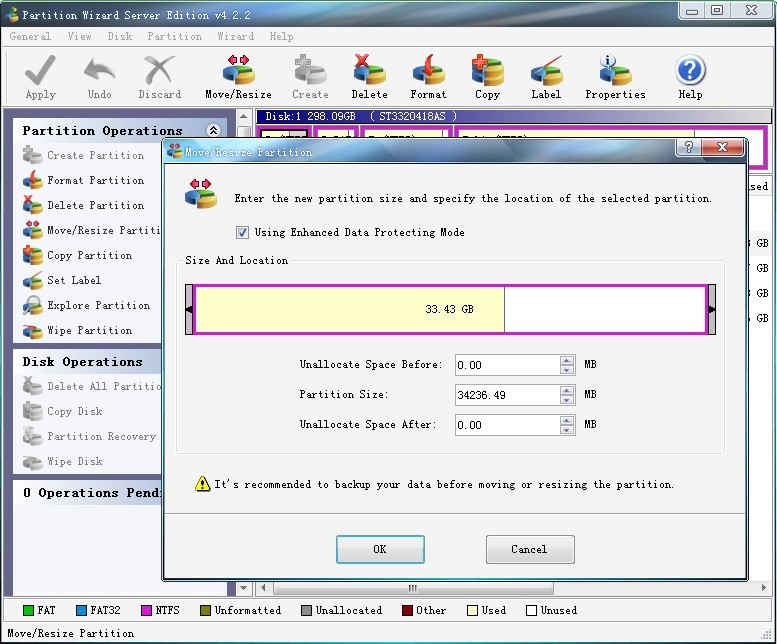This screenshot has height=644, width=777.
Task: Confirm resize with OK button
Action: click(380, 549)
